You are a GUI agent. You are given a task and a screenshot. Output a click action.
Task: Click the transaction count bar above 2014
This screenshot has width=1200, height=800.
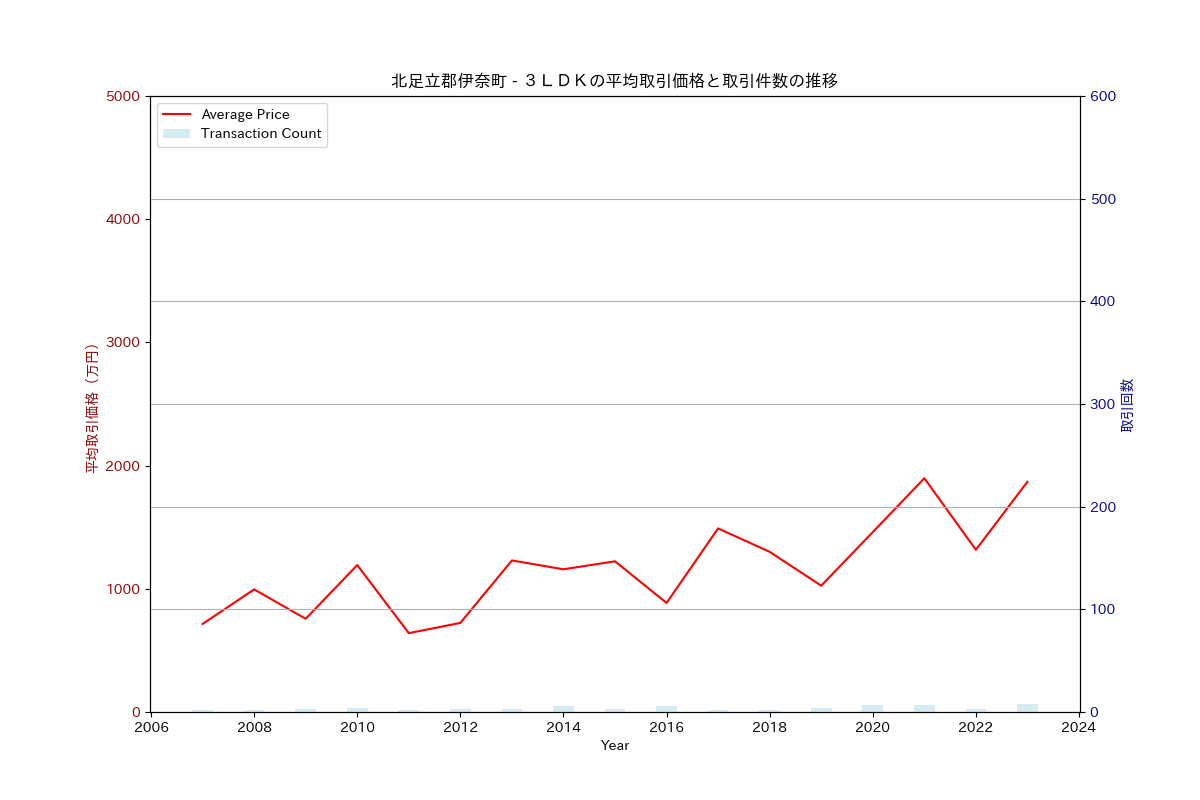point(562,708)
